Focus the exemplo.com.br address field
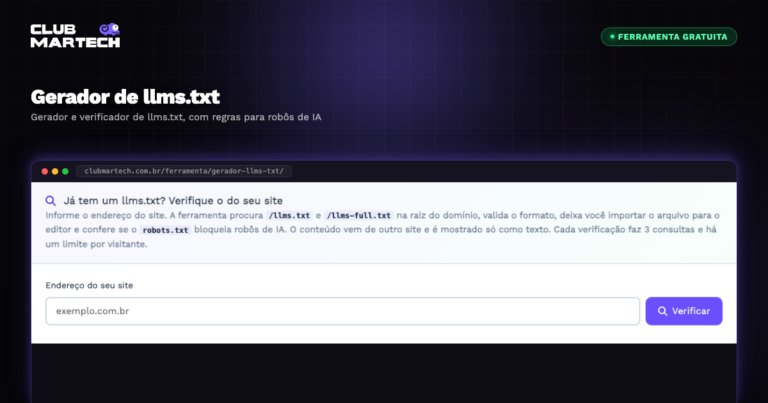768x403 pixels. (x=342, y=311)
